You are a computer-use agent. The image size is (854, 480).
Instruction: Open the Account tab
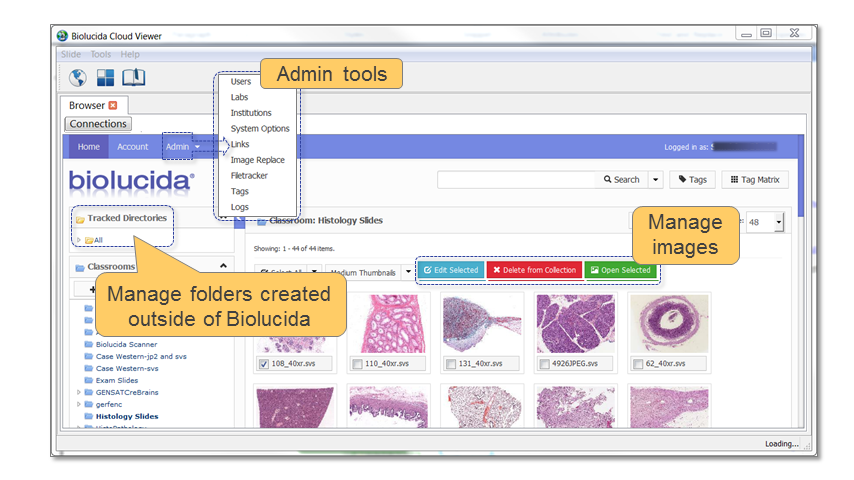(132, 147)
